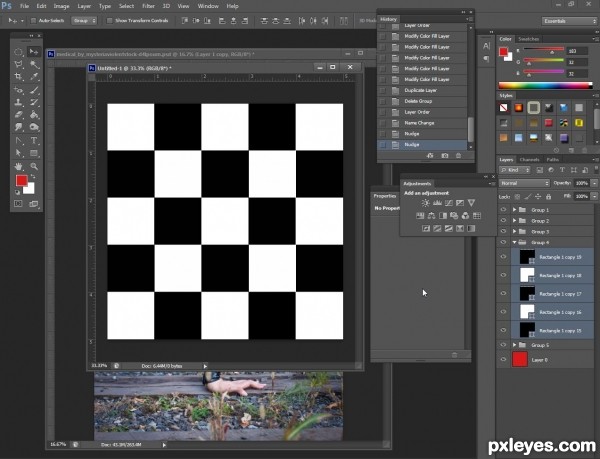Lock layer position icon
Image resolution: width=600 pixels, height=459 pixels.
(538, 197)
